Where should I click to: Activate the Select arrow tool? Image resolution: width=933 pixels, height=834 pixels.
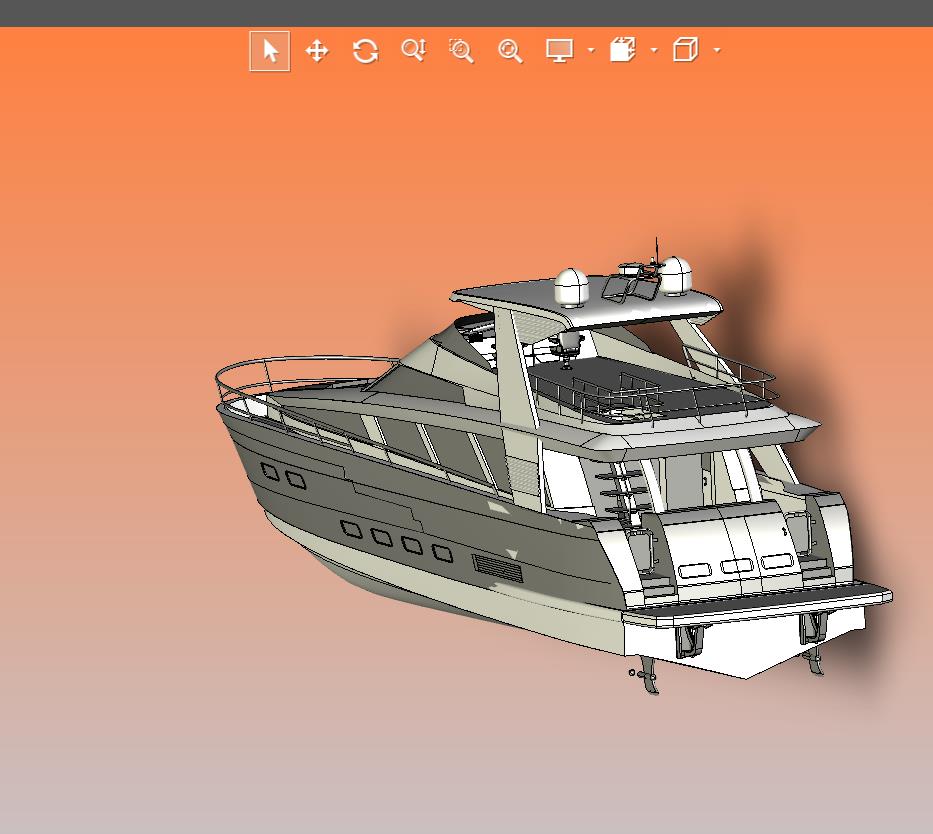pos(270,51)
